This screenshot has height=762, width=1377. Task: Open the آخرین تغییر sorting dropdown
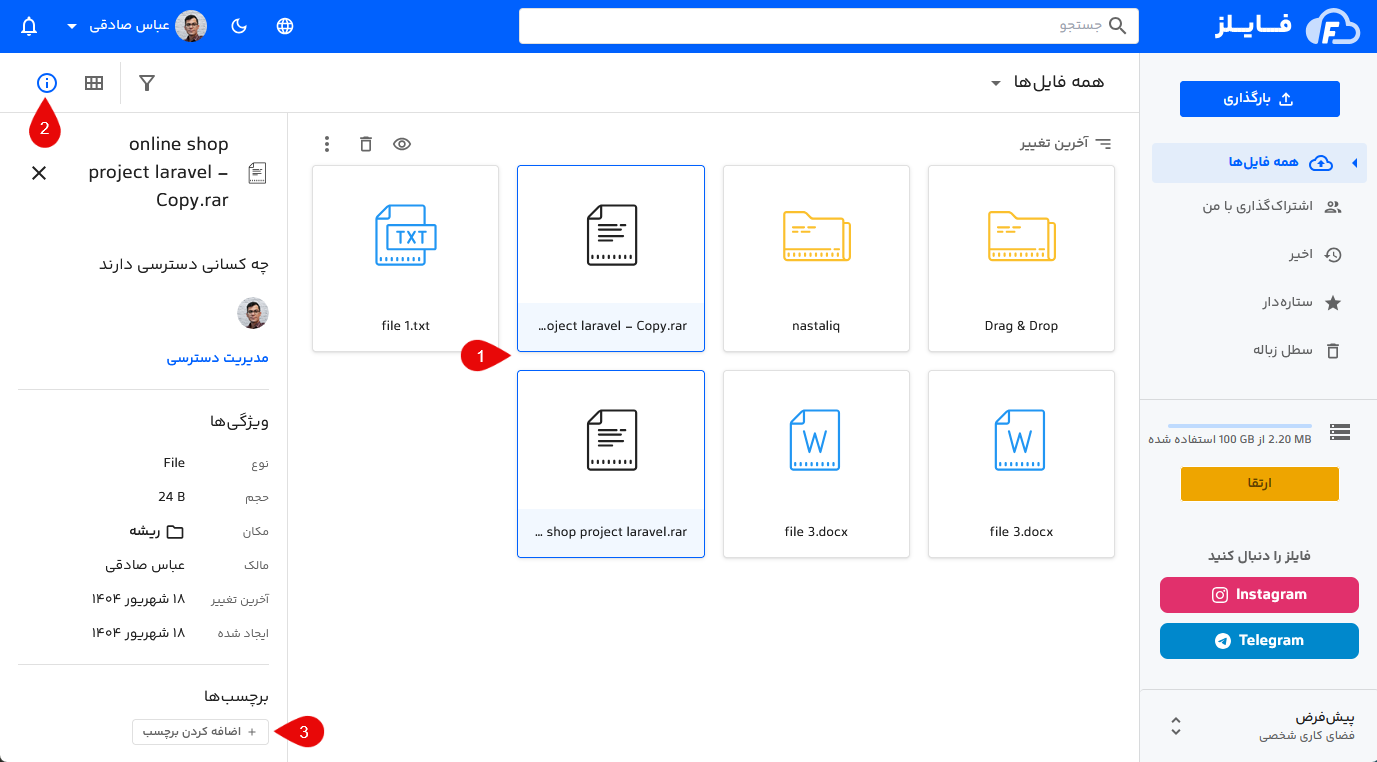click(1067, 144)
